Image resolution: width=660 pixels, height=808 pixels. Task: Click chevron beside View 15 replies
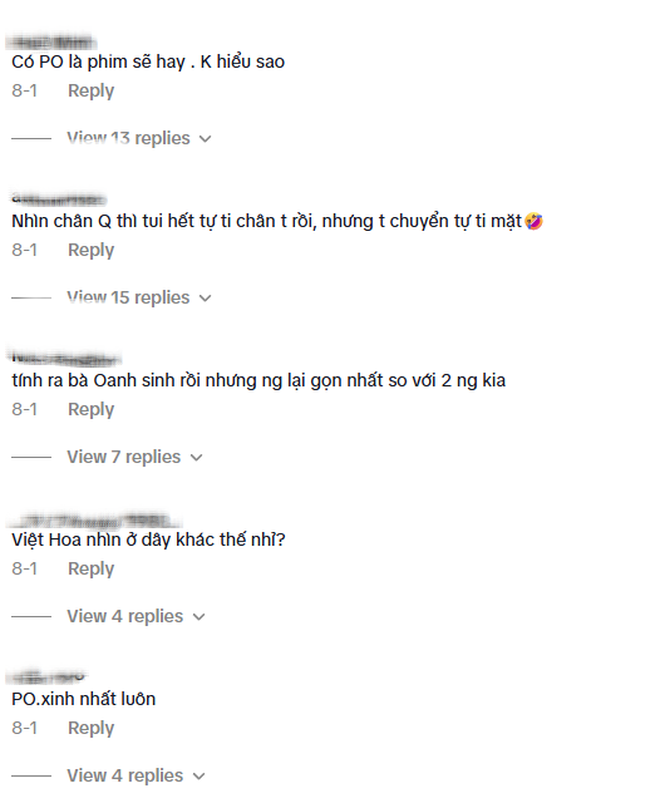(x=205, y=298)
